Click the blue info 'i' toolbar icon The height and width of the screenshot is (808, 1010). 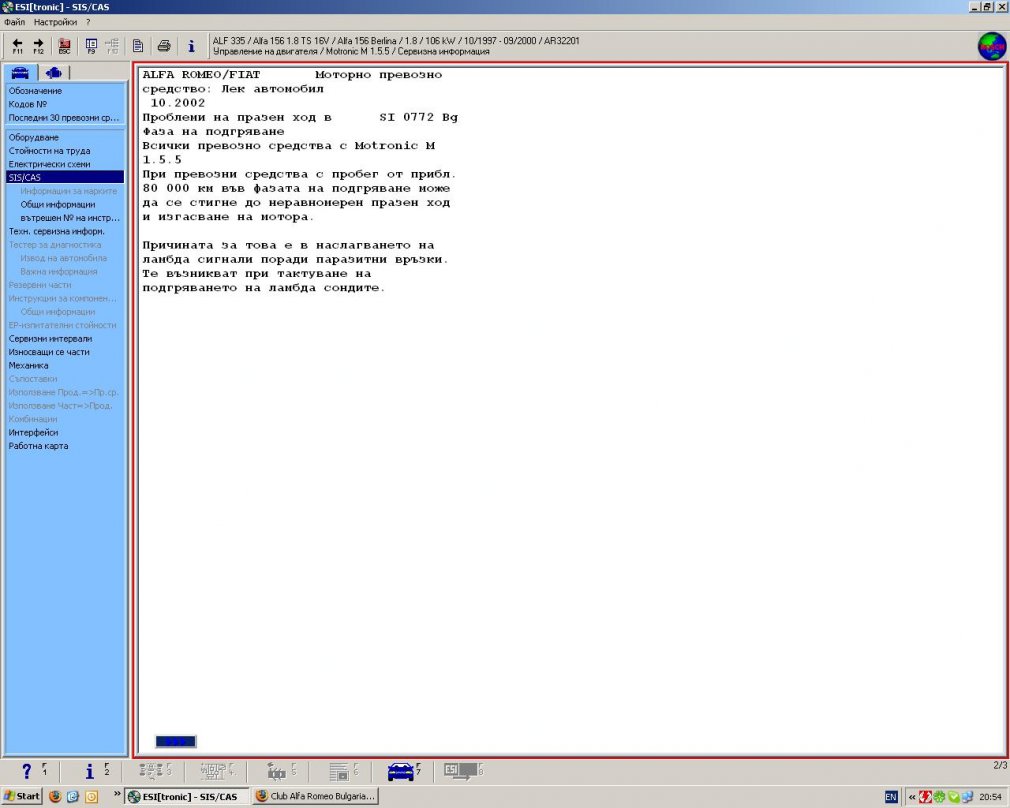coord(191,45)
